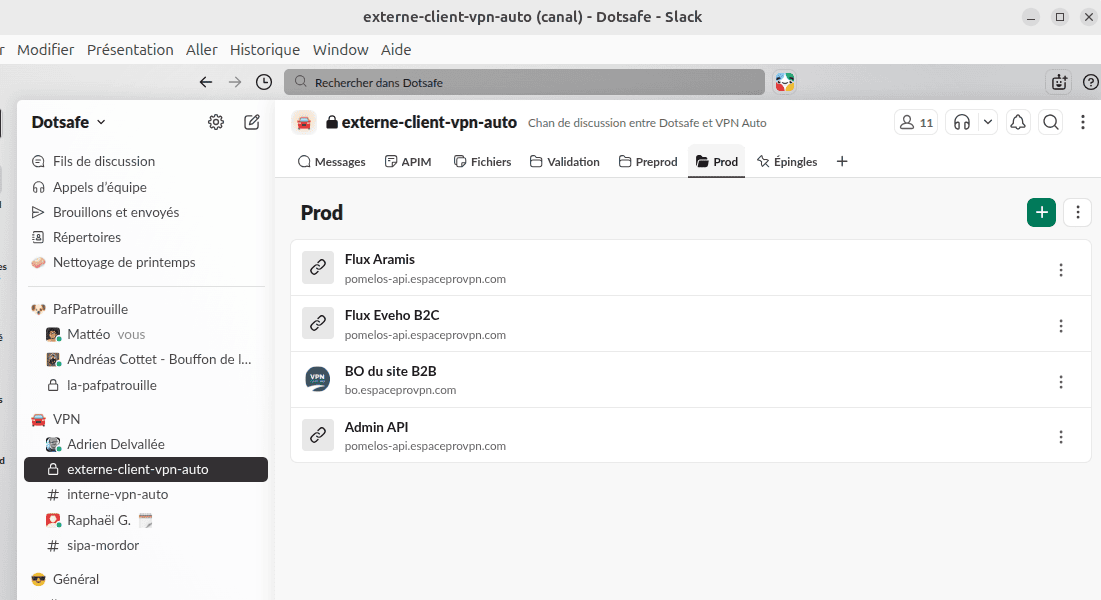
Task: Go forward in Slack history
Action: (235, 82)
